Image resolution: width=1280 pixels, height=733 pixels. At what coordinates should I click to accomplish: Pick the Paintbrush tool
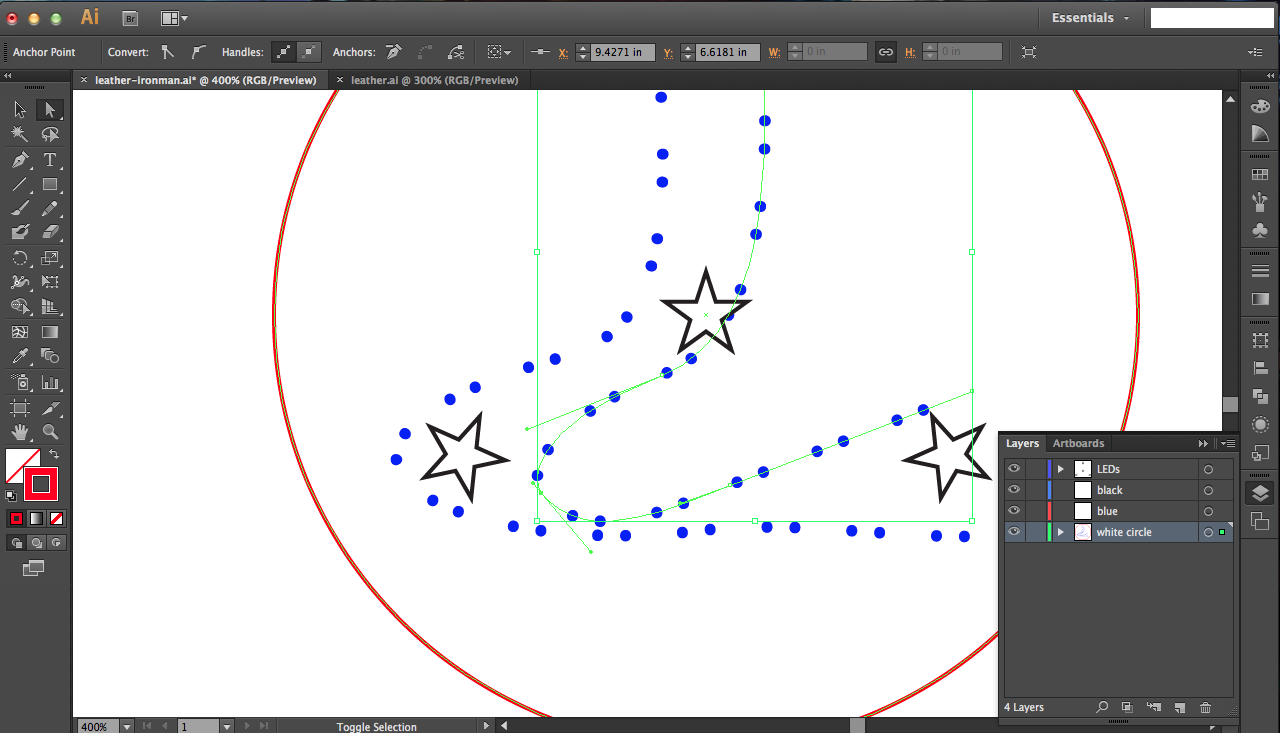pos(20,209)
